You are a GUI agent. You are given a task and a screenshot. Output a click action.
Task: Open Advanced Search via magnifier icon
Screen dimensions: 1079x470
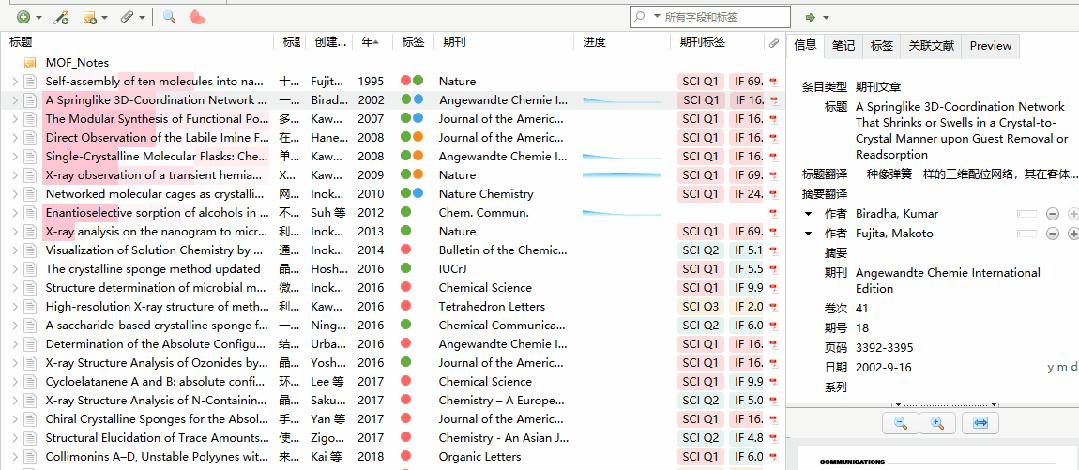pos(169,17)
